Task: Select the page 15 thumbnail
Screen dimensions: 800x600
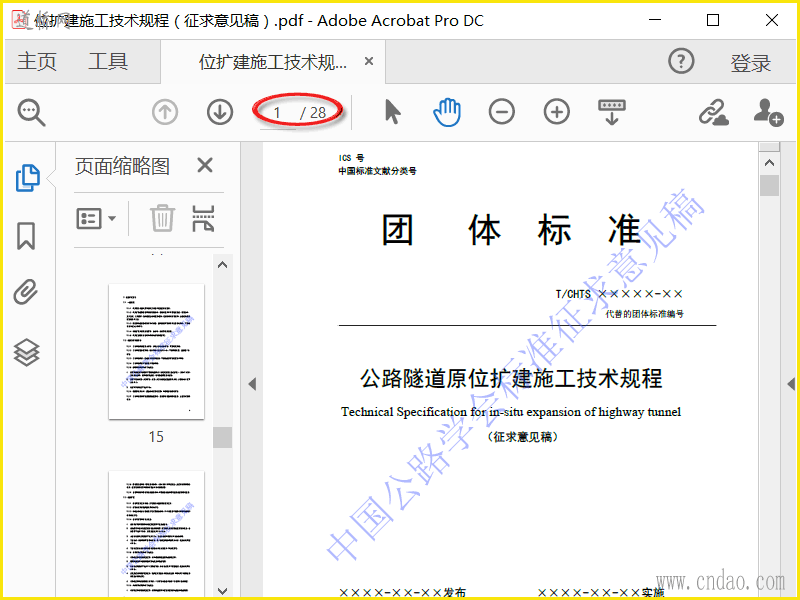Action: [157, 352]
